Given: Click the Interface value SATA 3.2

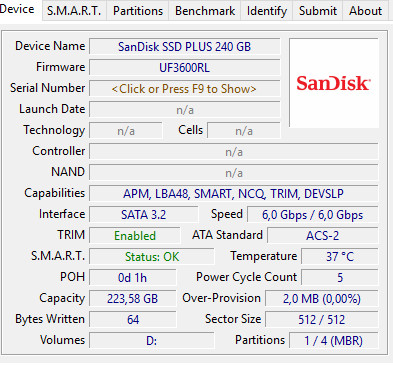Looking at the screenshot, I should (x=144, y=215).
